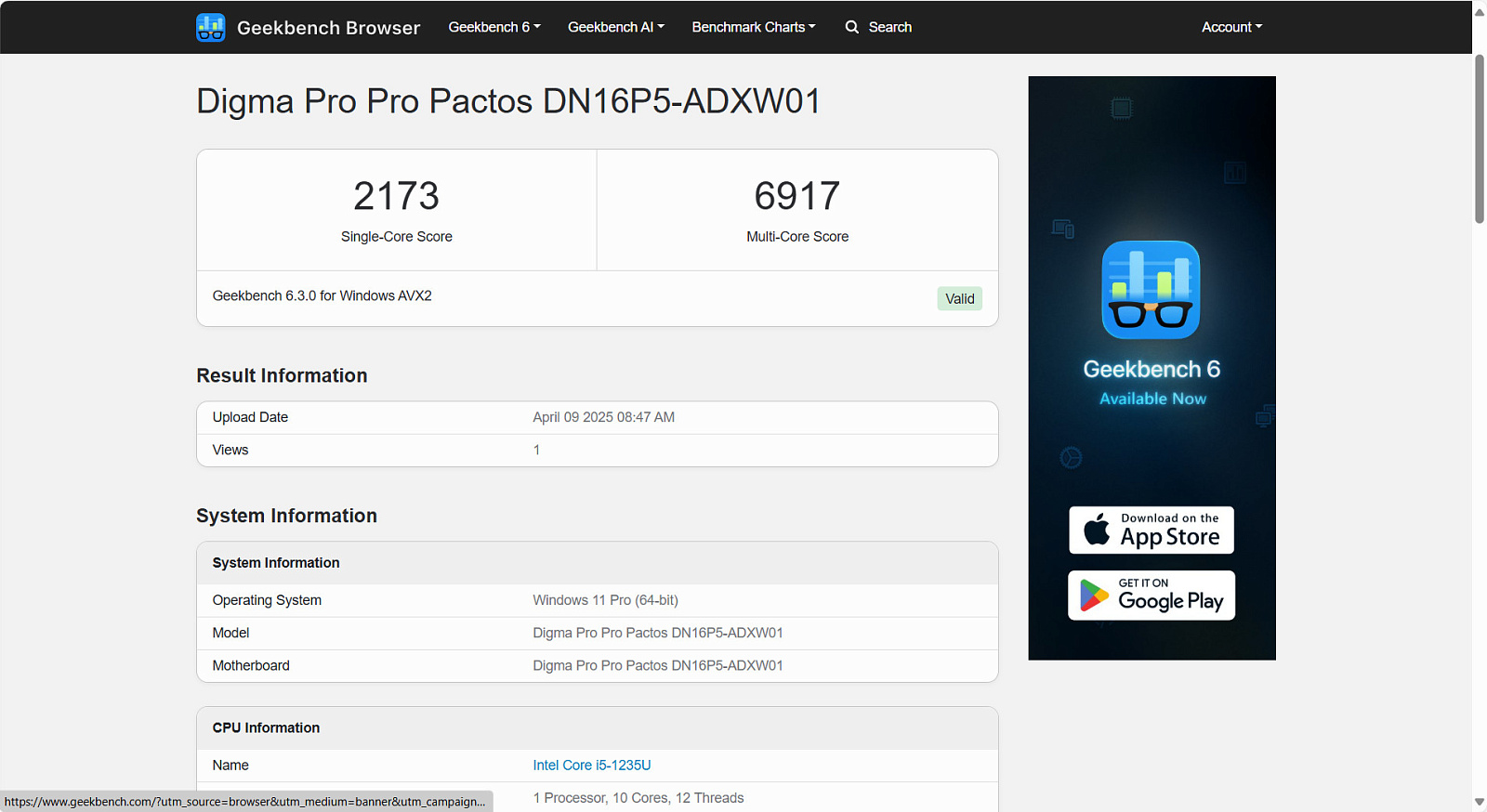Click the scrollbar up arrow
The width and height of the screenshot is (1487, 812).
point(1480,12)
